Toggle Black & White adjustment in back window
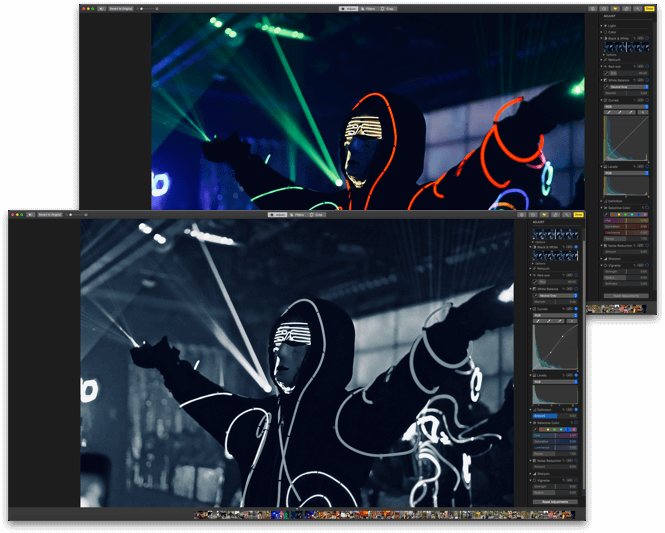The width and height of the screenshot is (665, 533). coord(647,38)
